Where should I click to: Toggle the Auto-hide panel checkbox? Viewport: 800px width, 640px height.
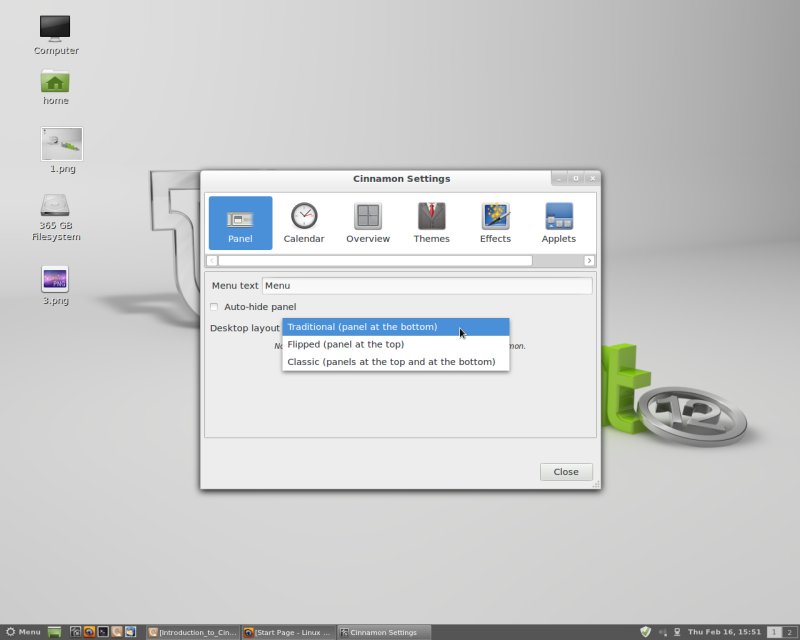pos(214,307)
